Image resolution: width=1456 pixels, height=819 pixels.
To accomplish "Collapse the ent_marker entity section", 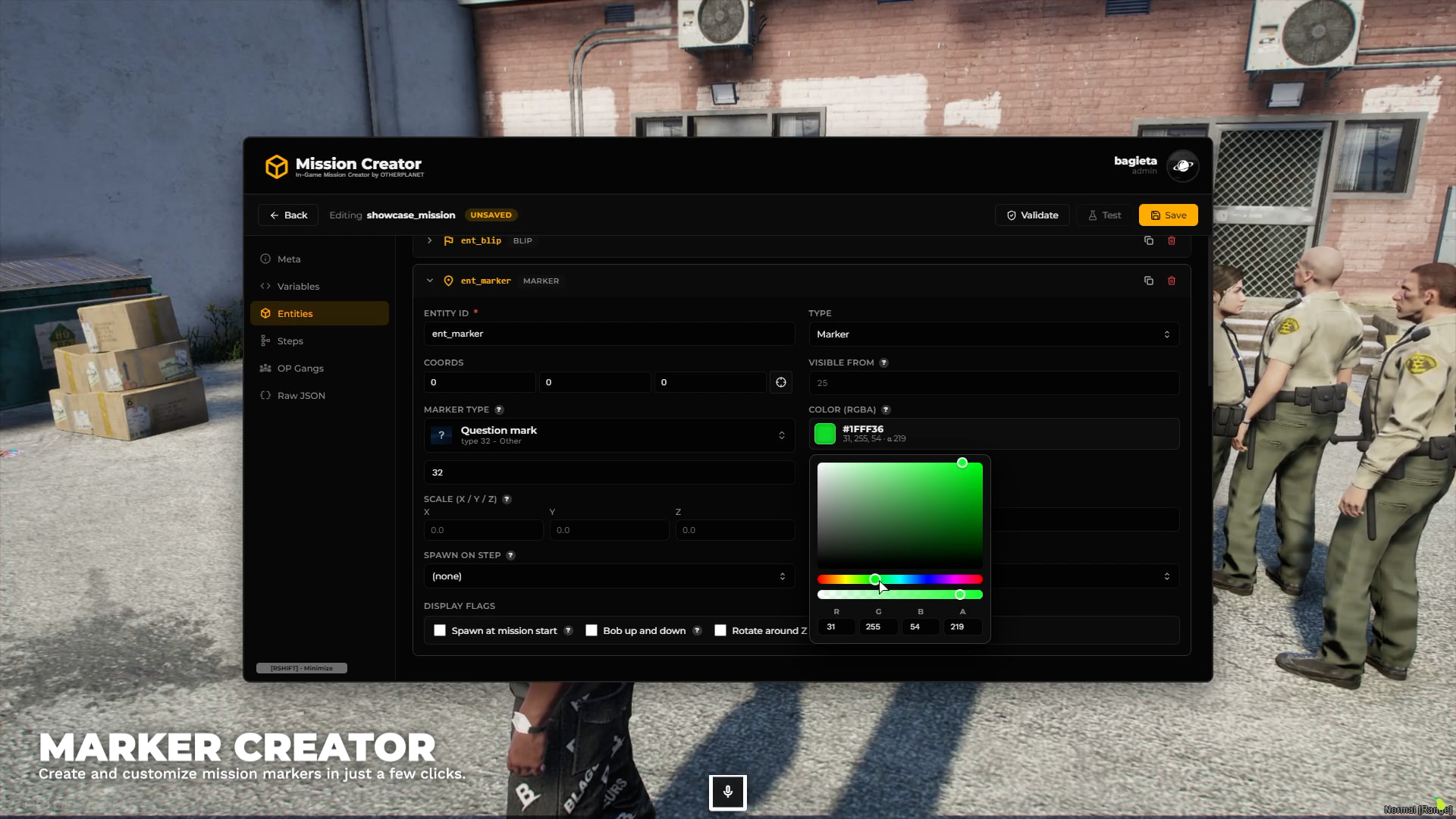I will pos(429,281).
